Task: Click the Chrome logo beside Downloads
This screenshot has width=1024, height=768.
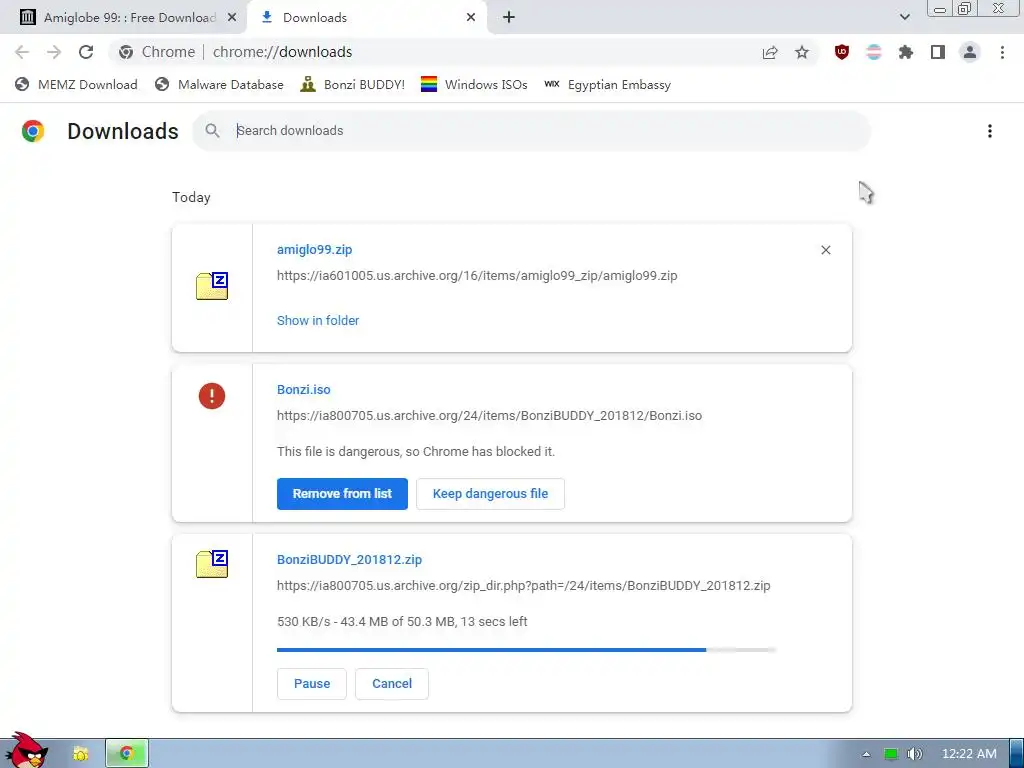Action: [33, 131]
